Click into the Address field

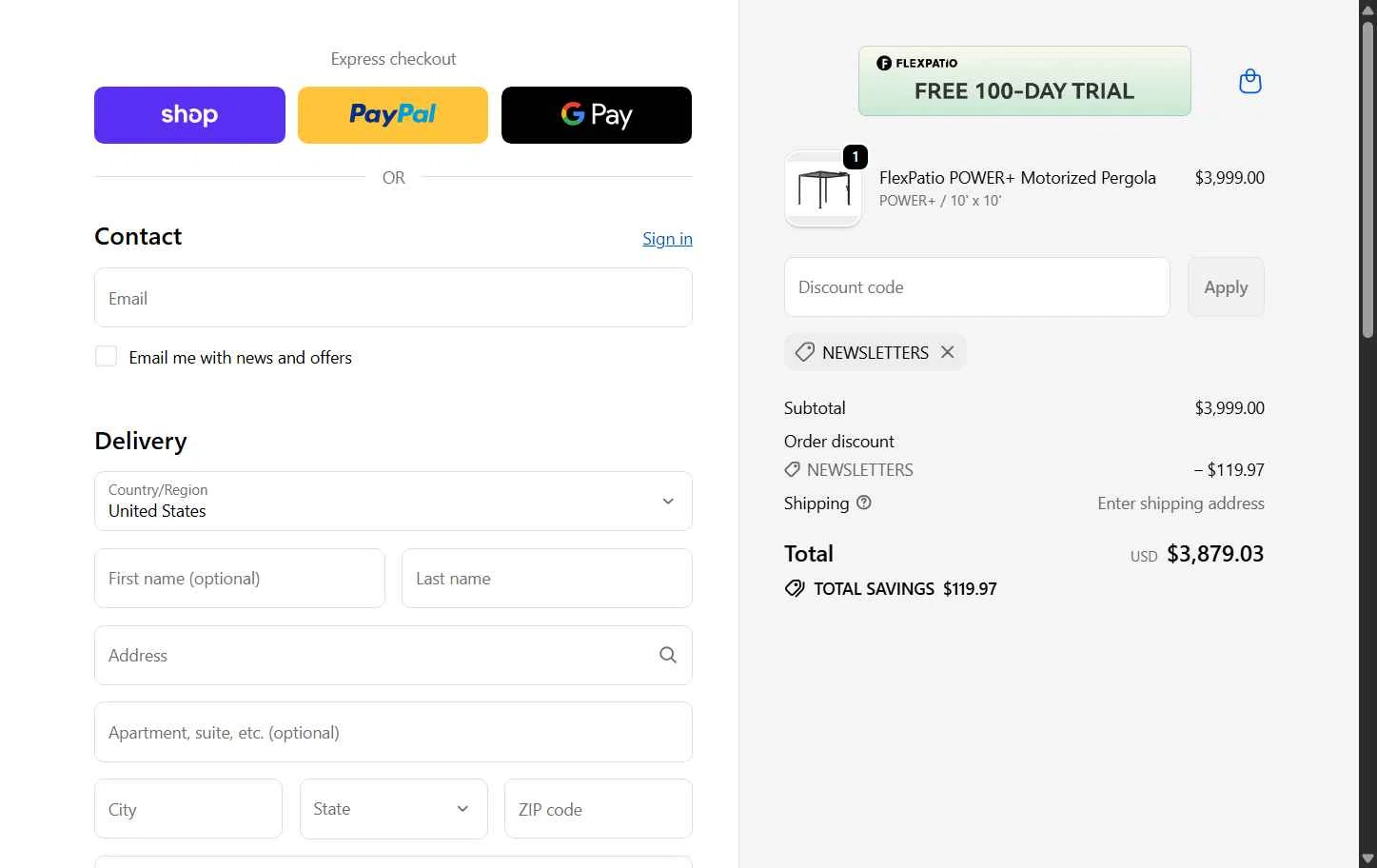[393, 656]
